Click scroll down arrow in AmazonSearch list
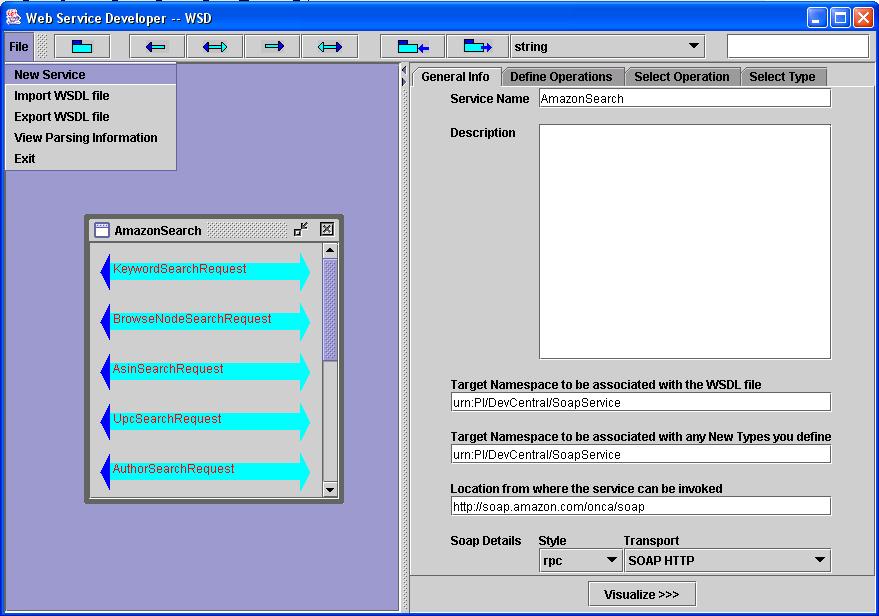The height and width of the screenshot is (616, 879). (x=330, y=489)
